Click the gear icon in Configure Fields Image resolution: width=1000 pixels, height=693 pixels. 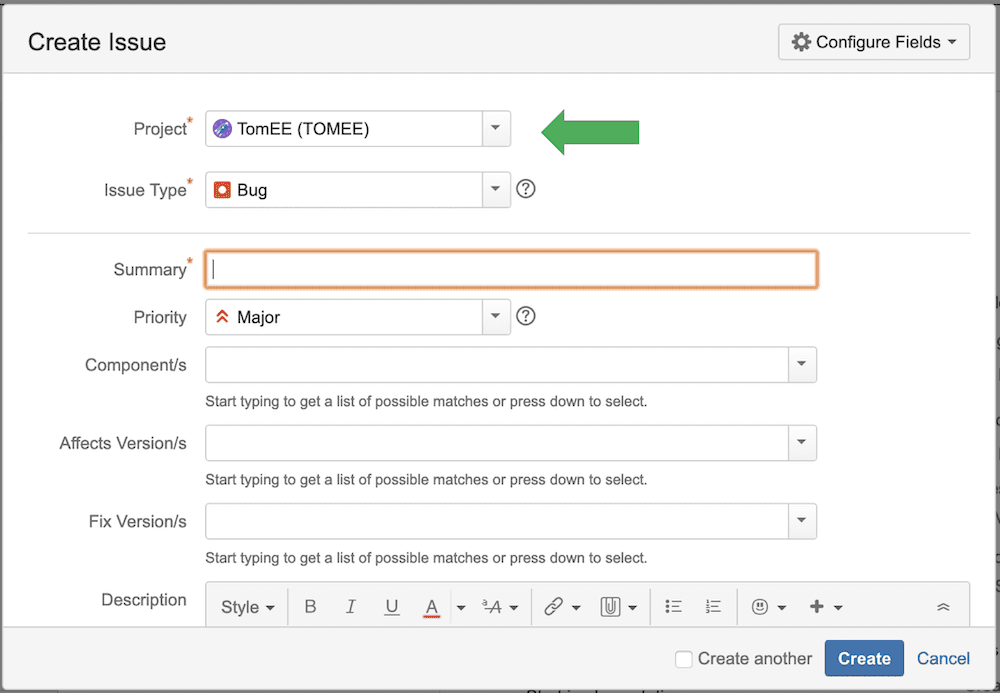coord(801,42)
